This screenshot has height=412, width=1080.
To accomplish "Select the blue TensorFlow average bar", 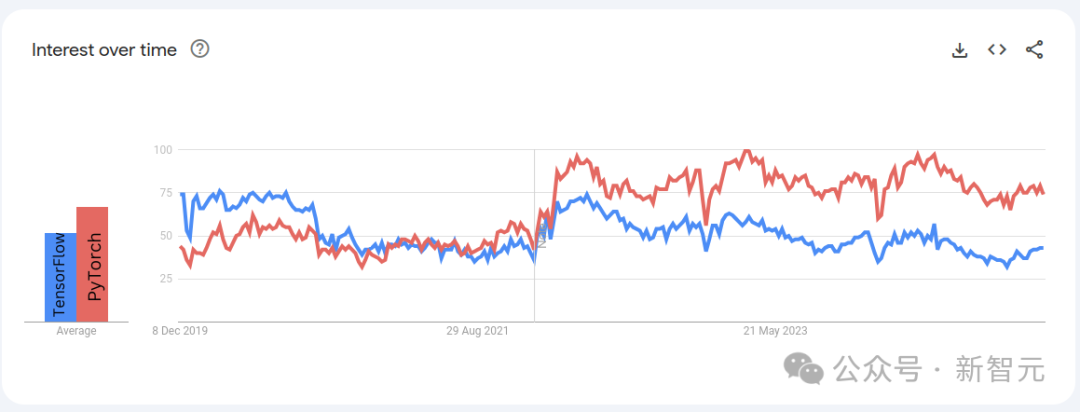I will [60, 277].
